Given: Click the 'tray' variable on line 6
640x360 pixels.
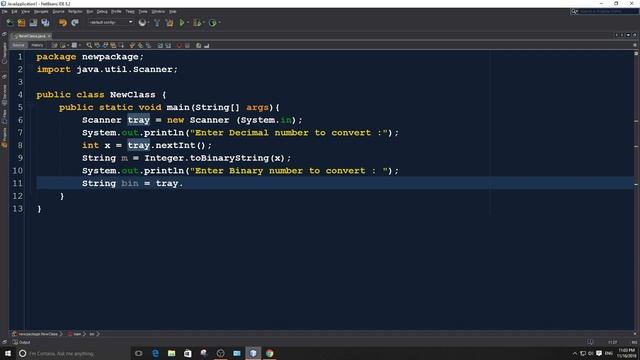Looking at the screenshot, I should tap(139, 120).
